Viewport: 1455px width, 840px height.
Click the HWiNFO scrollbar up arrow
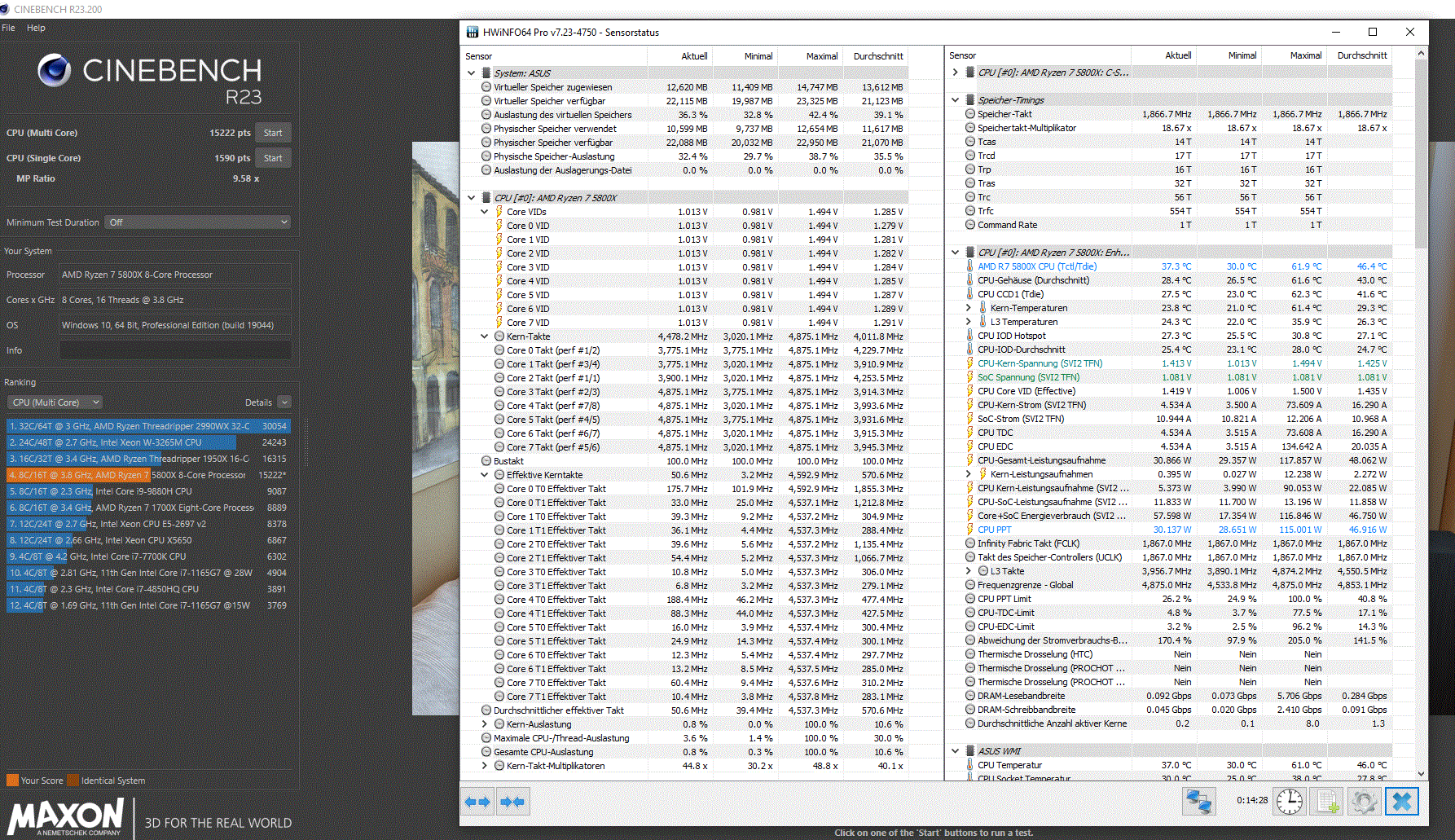[1421, 54]
